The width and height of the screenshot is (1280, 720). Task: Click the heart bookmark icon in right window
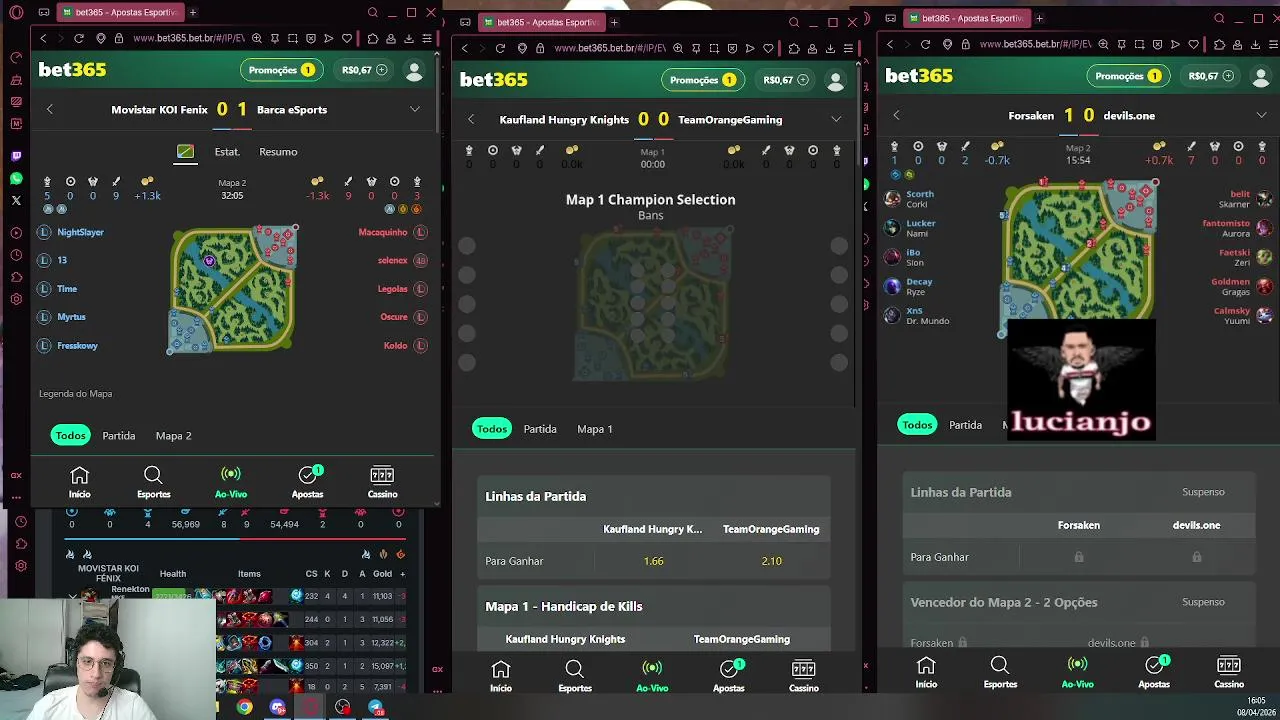(1193, 44)
